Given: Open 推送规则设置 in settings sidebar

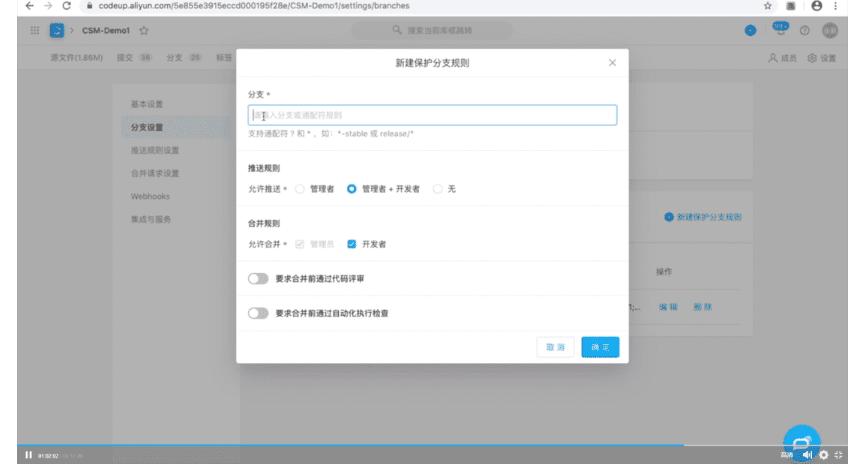Looking at the screenshot, I should [155, 150].
